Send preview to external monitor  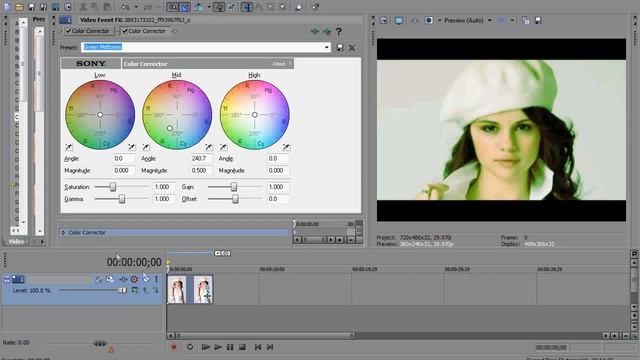pos(398,20)
